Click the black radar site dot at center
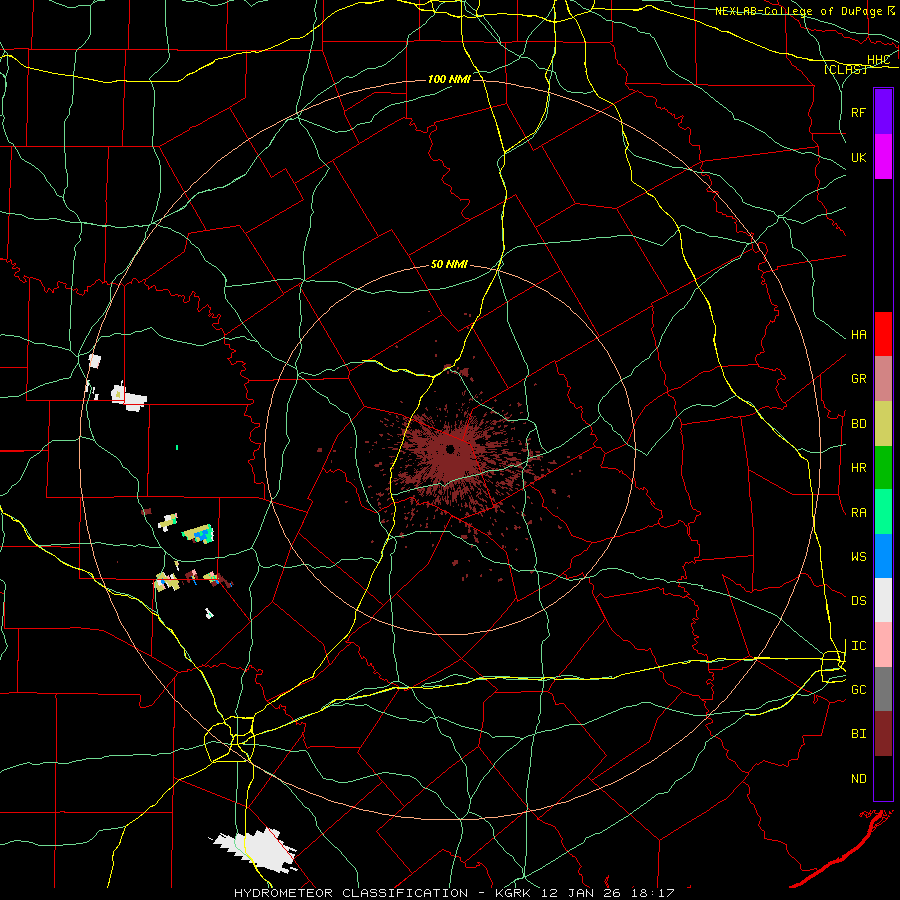 tap(451, 449)
